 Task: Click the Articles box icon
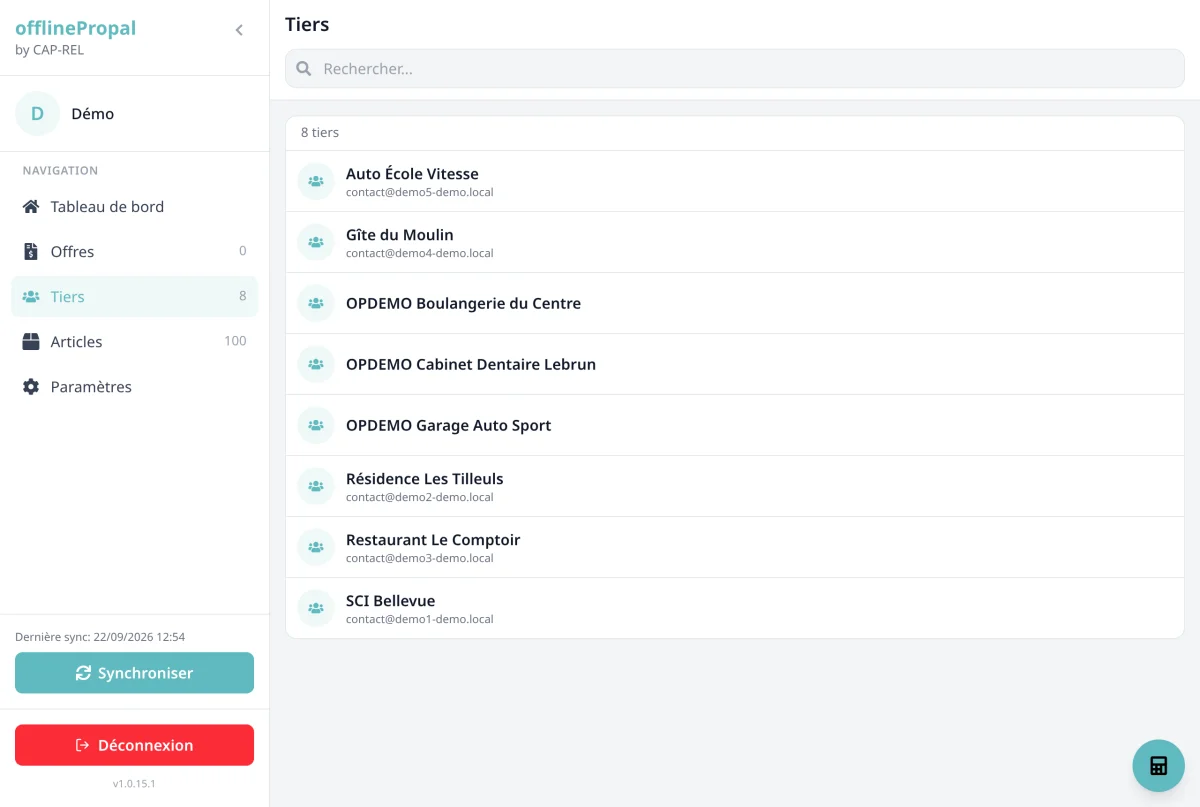pos(31,342)
